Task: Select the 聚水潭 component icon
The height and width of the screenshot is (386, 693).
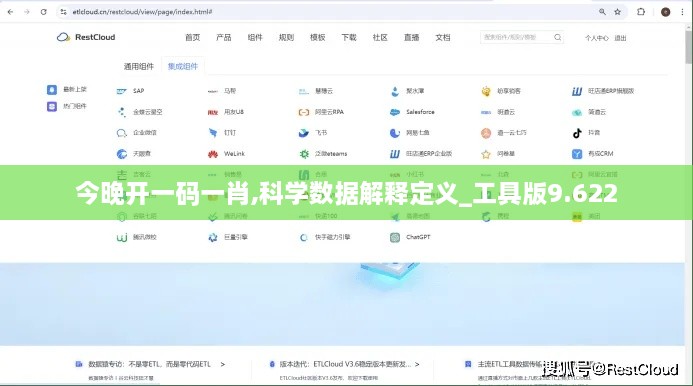Action: pyautogui.click(x=395, y=91)
